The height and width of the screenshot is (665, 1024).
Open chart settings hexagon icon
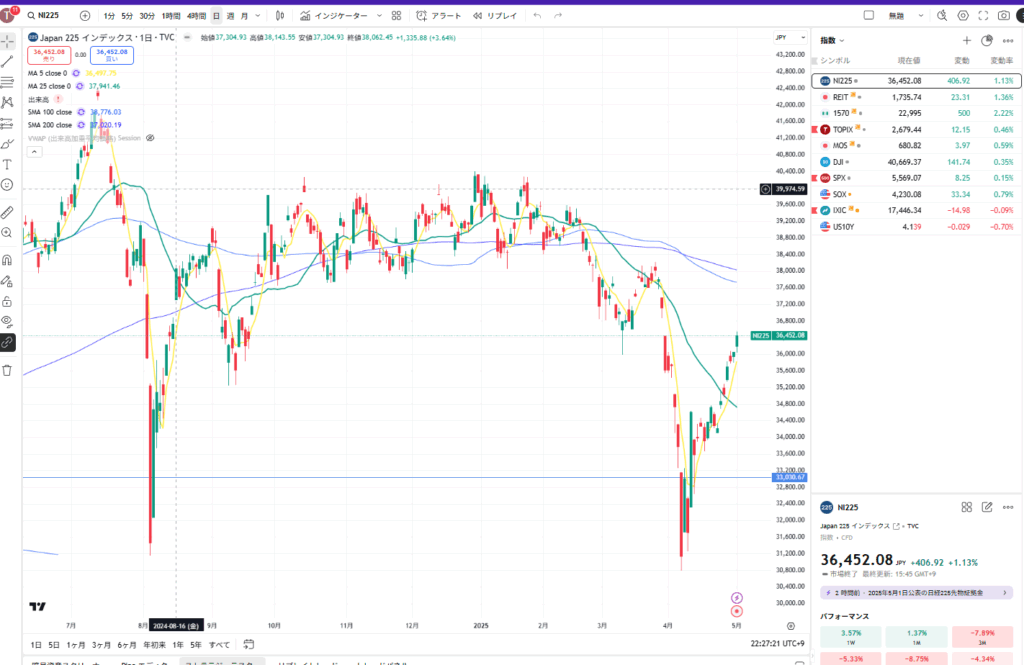pos(963,16)
